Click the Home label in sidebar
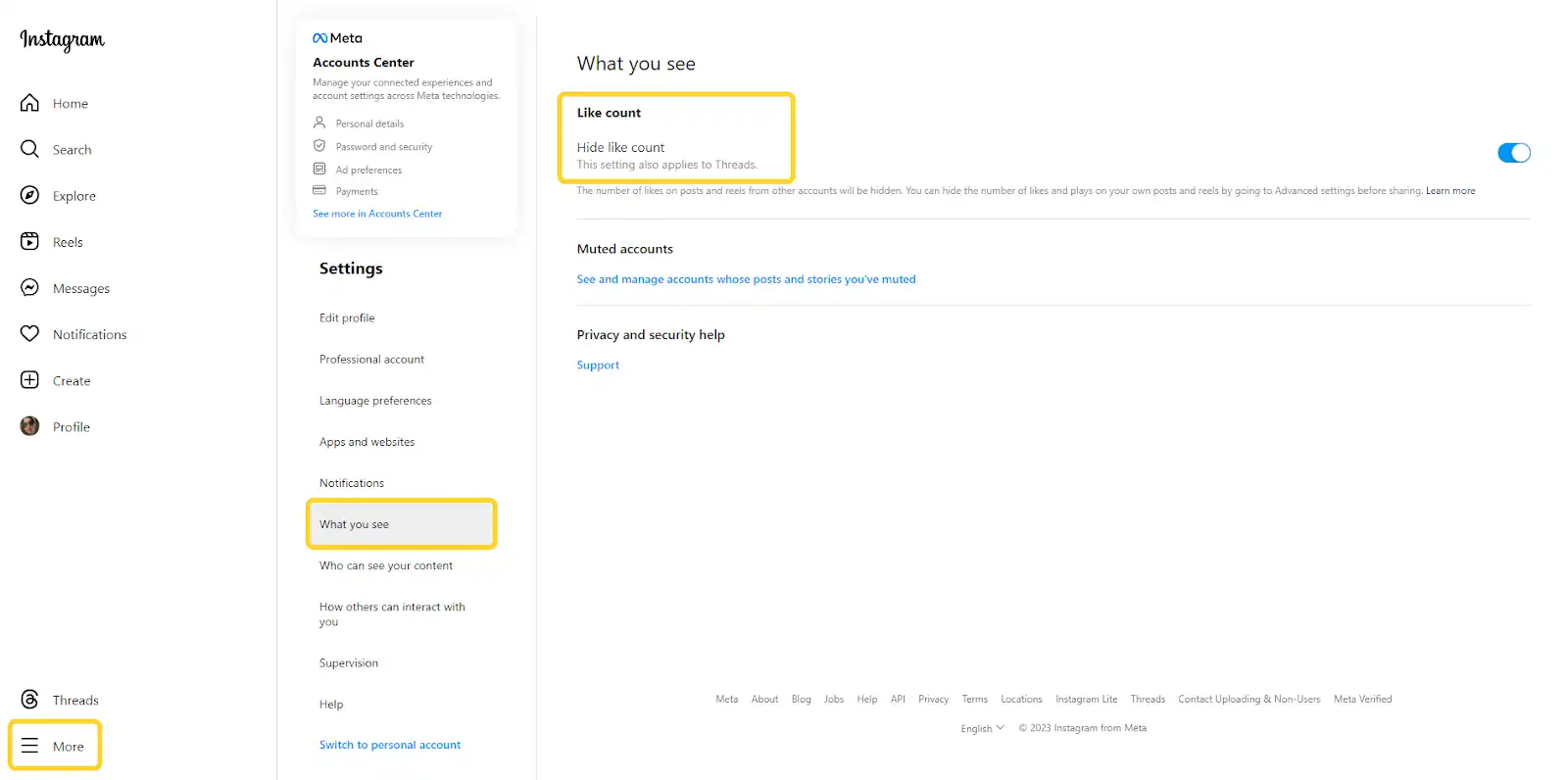This screenshot has width=1568, height=780. tap(71, 103)
